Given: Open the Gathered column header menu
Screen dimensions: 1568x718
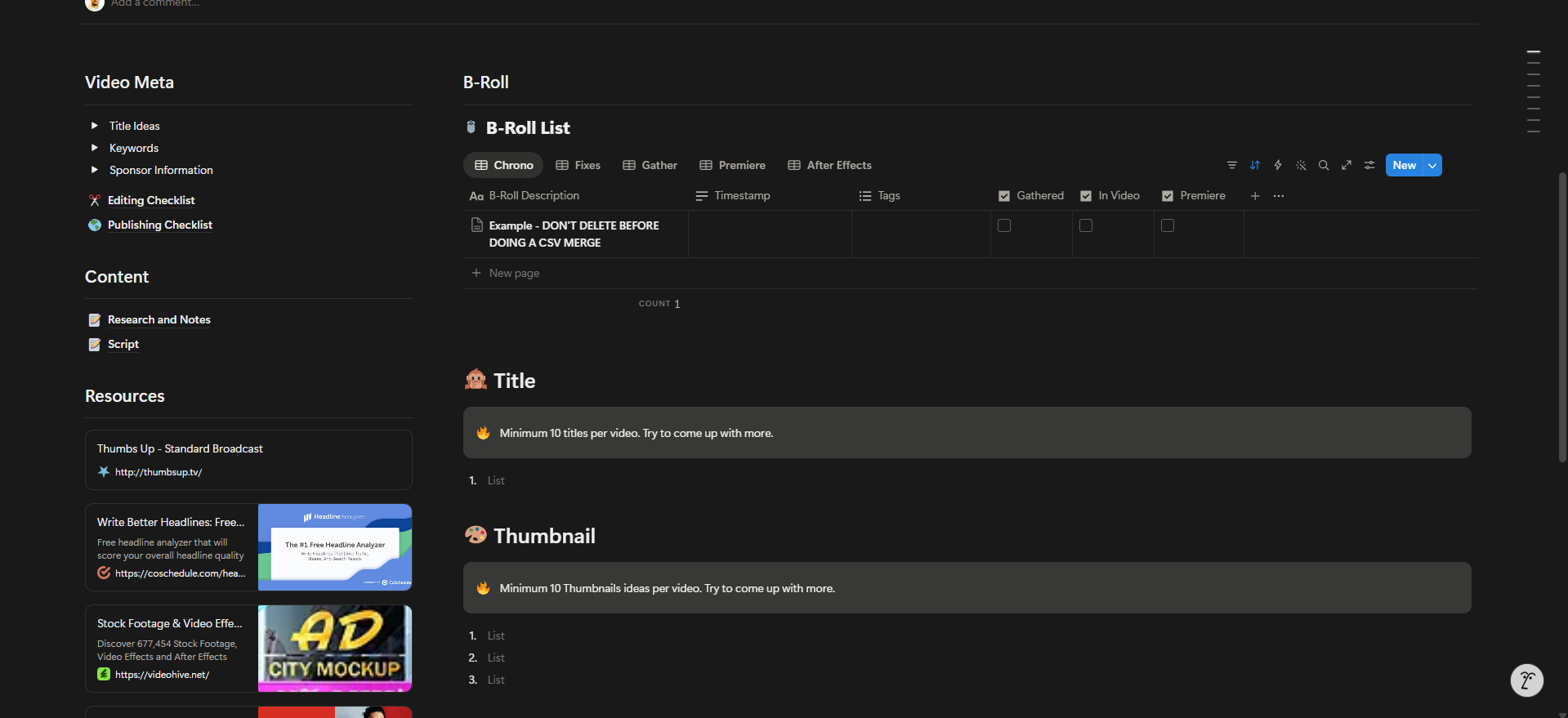Looking at the screenshot, I should tap(1031, 196).
